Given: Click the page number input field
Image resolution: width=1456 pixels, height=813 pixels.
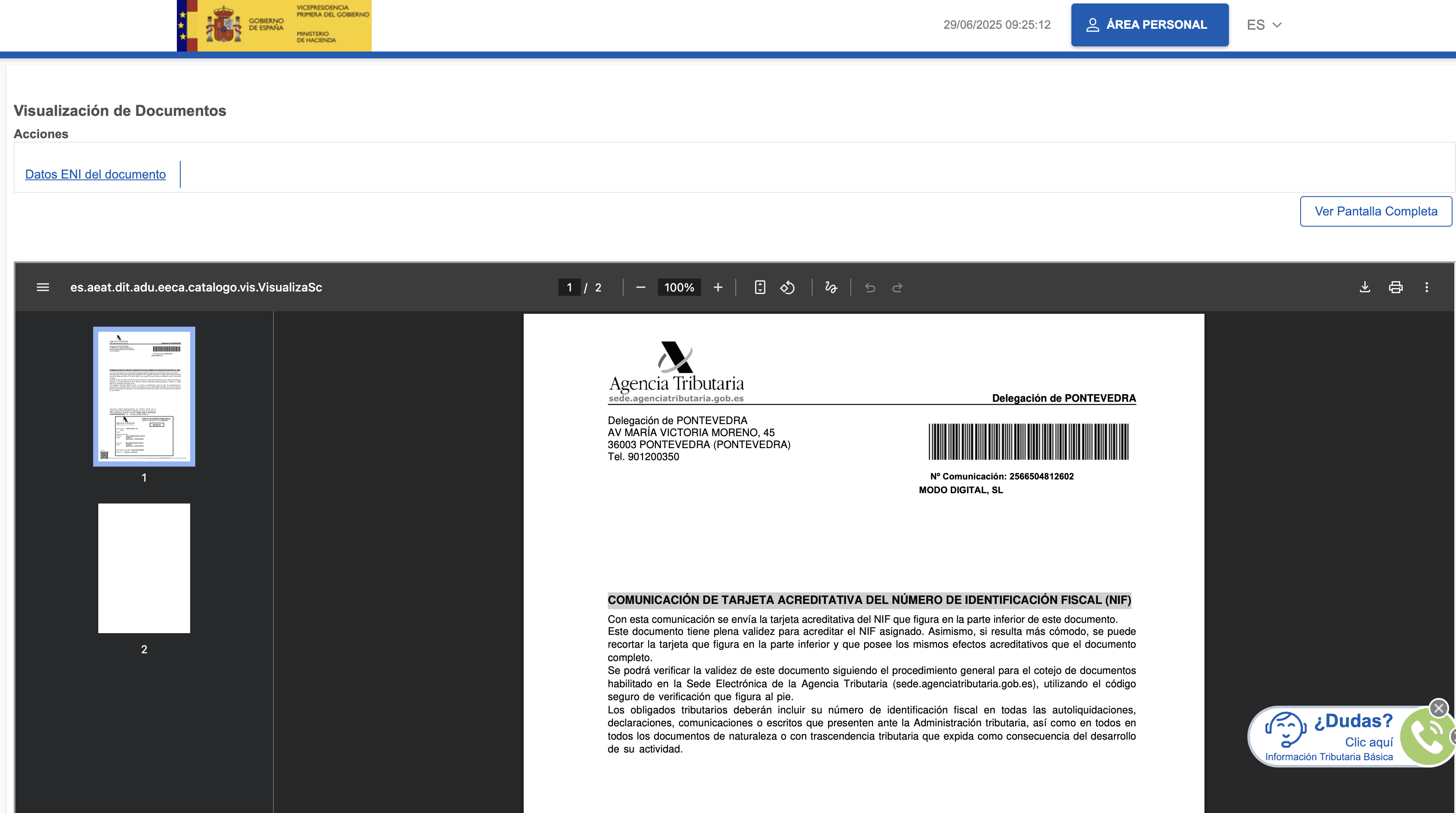Looking at the screenshot, I should tap(569, 287).
